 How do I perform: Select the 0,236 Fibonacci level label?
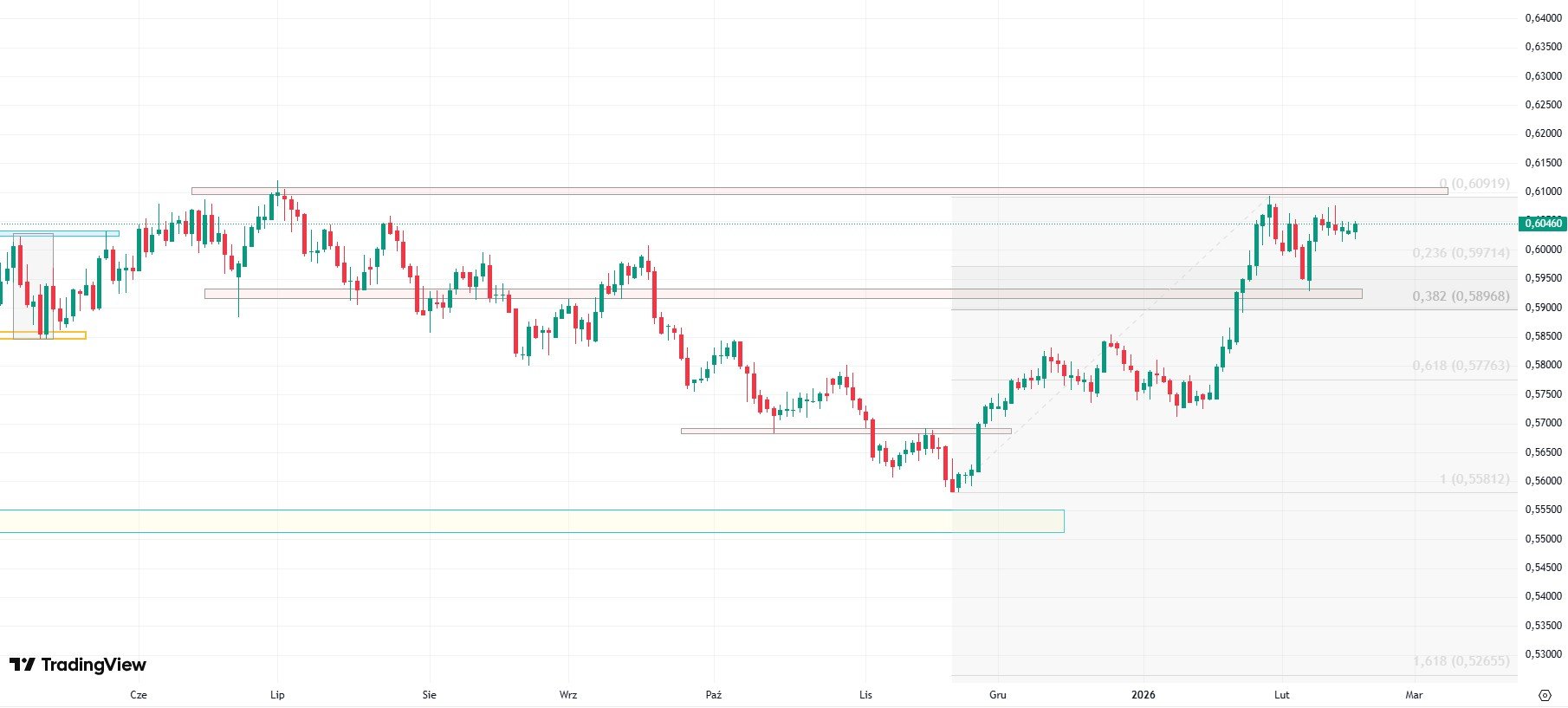tap(1461, 253)
